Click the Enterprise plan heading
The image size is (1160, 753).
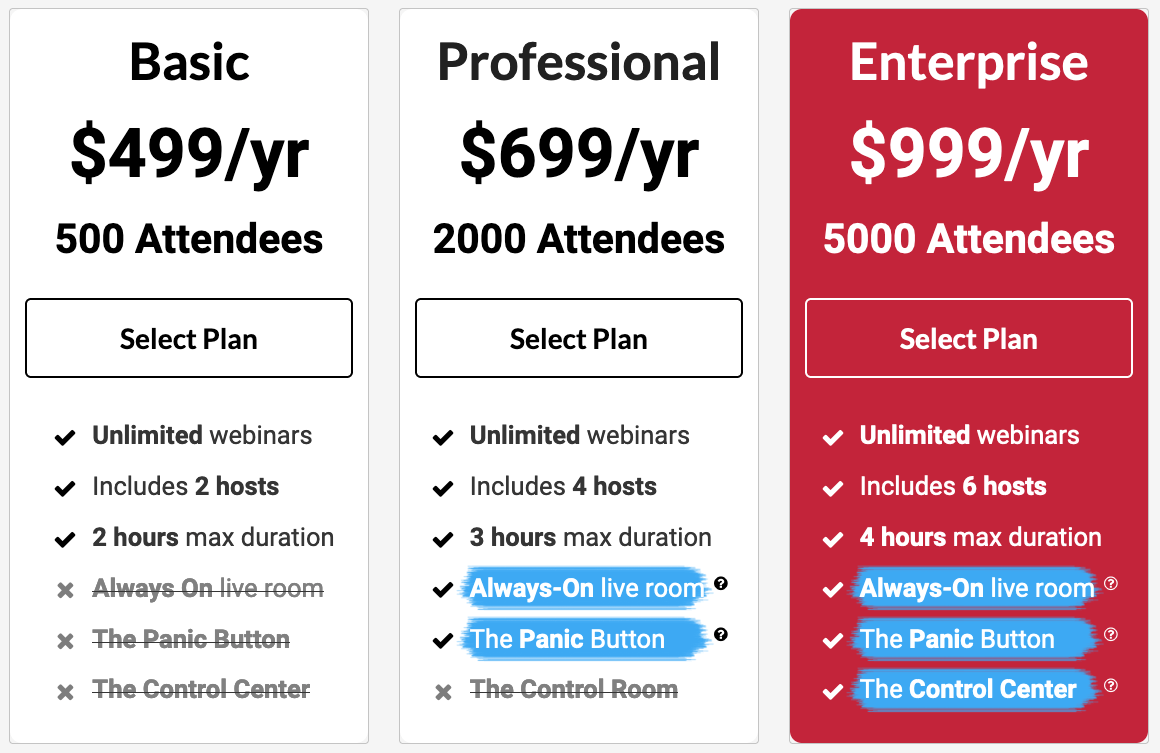tap(968, 62)
